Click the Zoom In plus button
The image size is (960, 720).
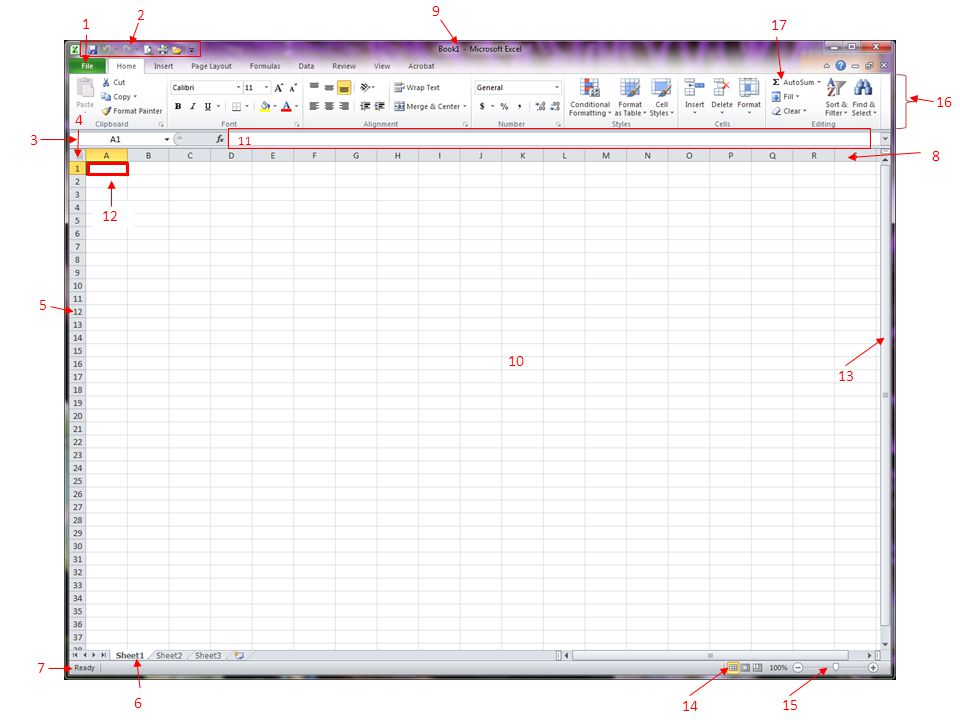(873, 668)
